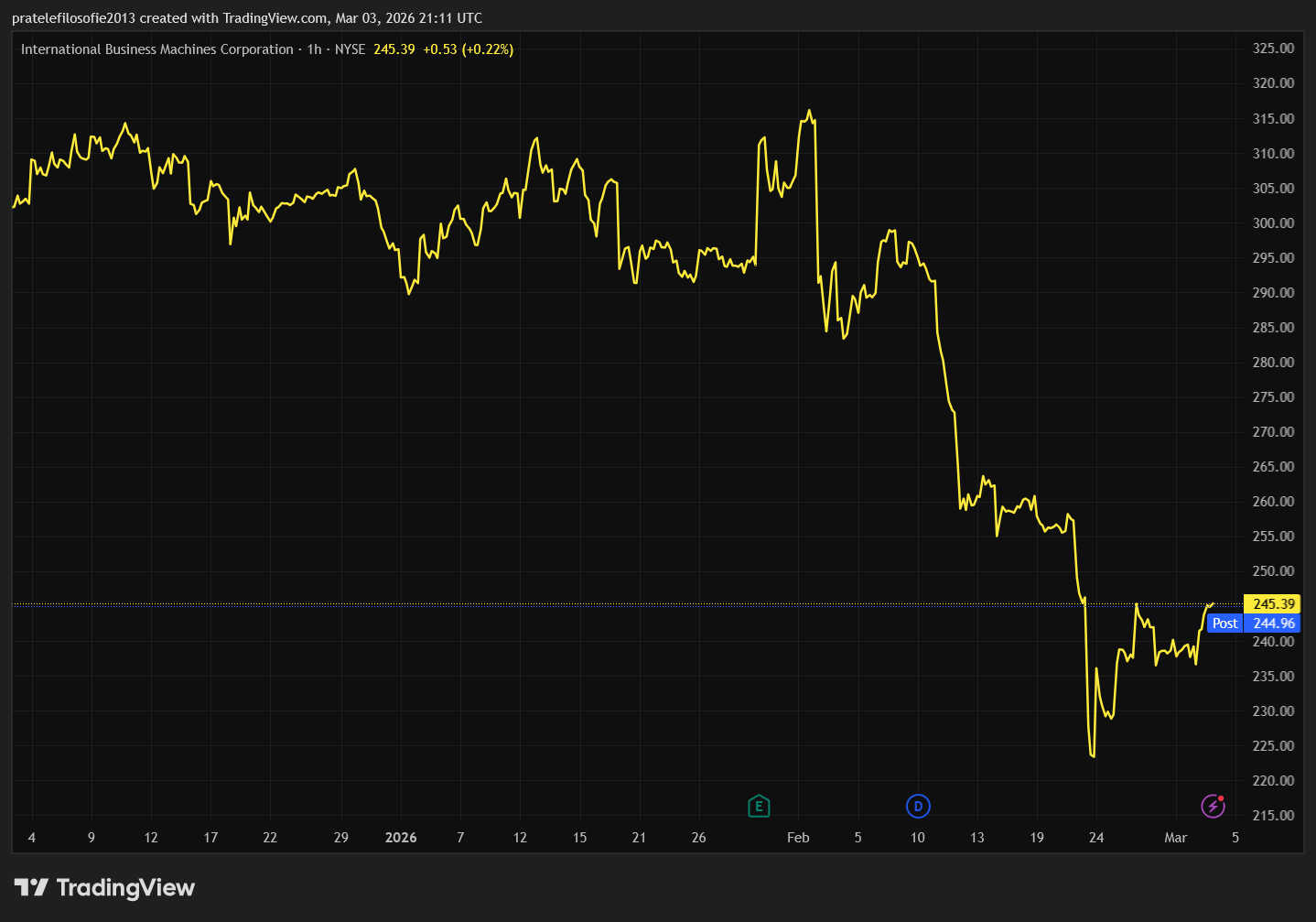Select the 'Mar' label on time axis
This screenshot has width=1316, height=922.
(x=1175, y=838)
